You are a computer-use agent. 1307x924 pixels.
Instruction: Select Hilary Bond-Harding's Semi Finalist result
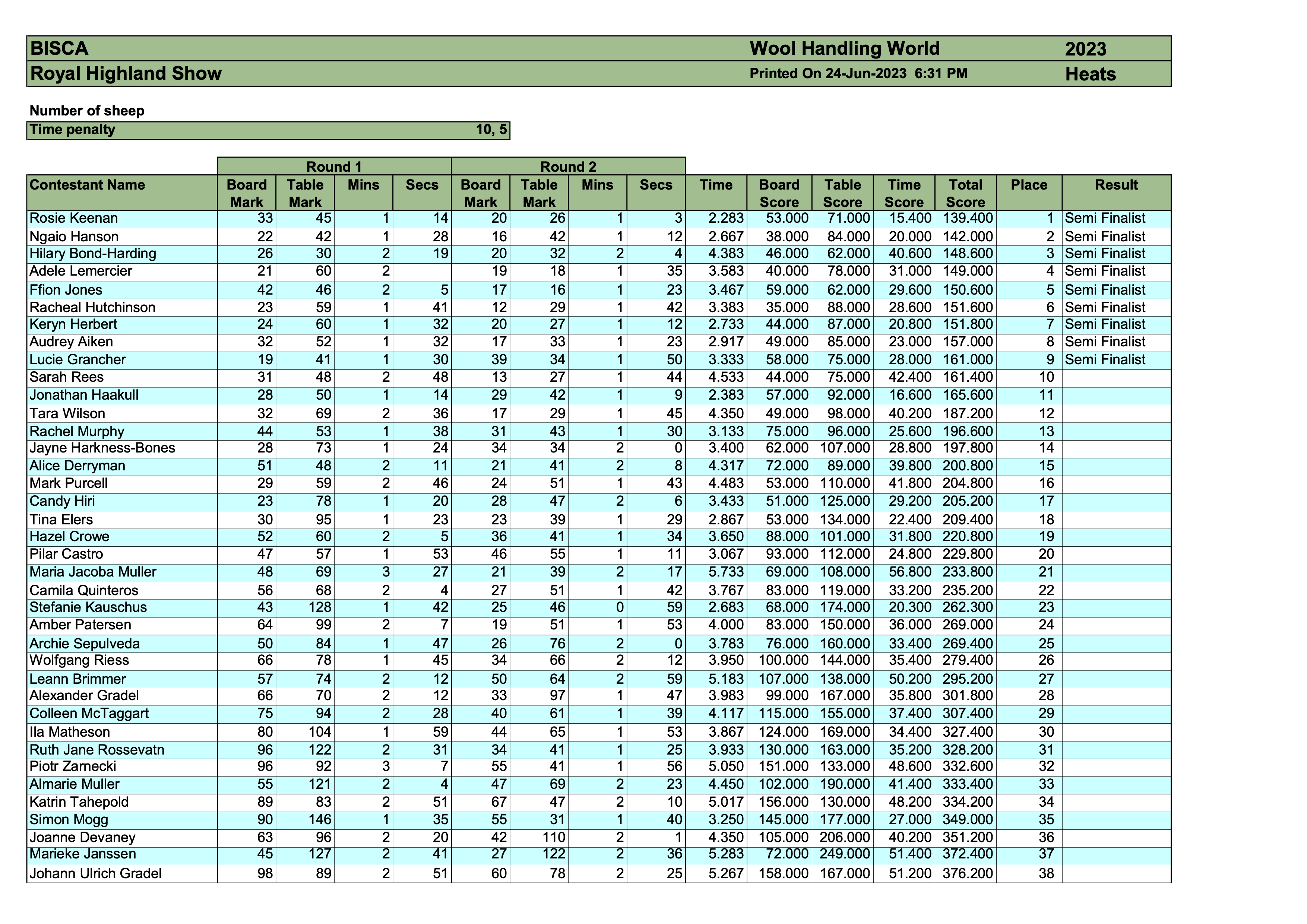point(1104,254)
